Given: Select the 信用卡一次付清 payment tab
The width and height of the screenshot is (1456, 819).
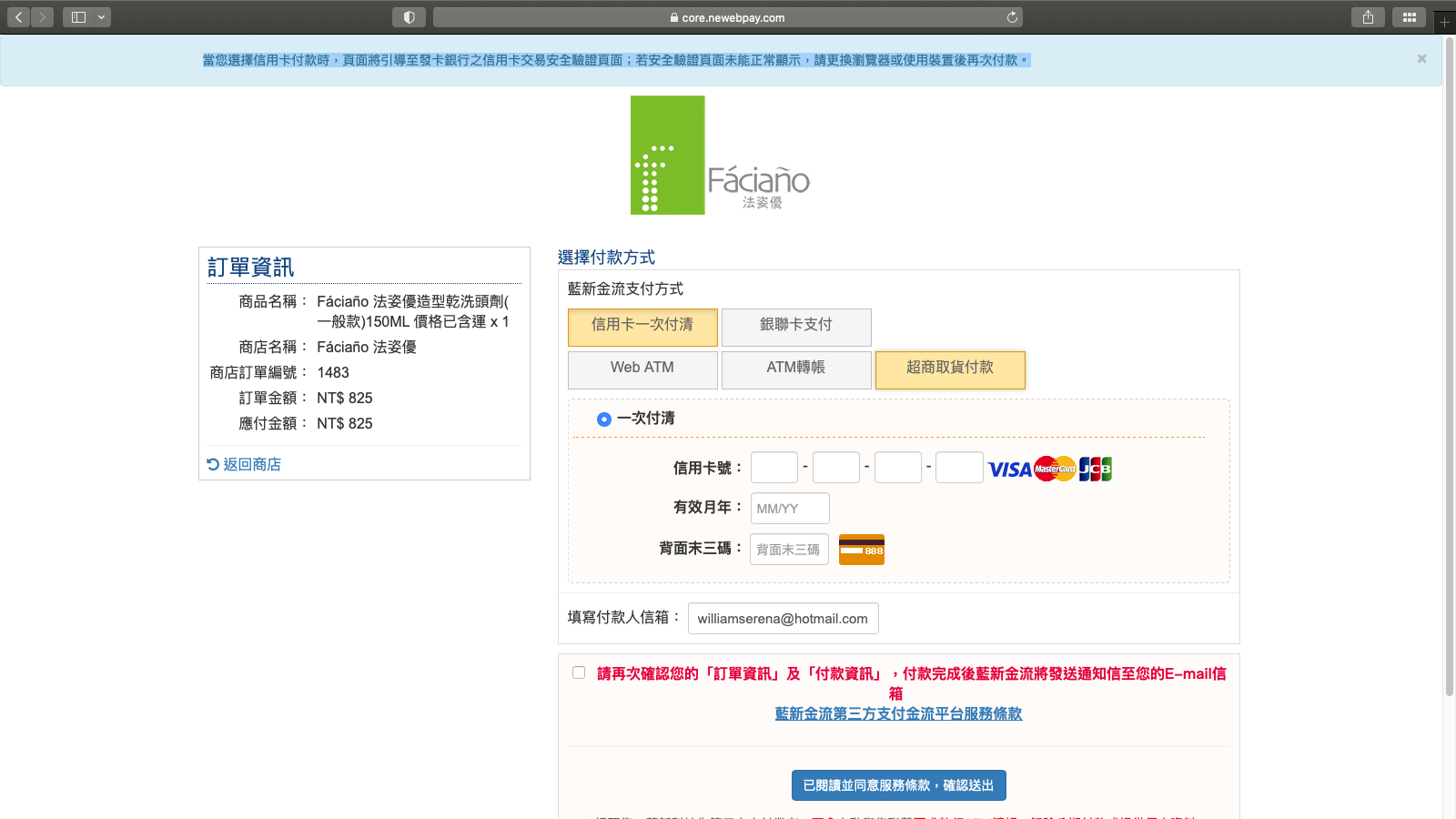Looking at the screenshot, I should 642,327.
